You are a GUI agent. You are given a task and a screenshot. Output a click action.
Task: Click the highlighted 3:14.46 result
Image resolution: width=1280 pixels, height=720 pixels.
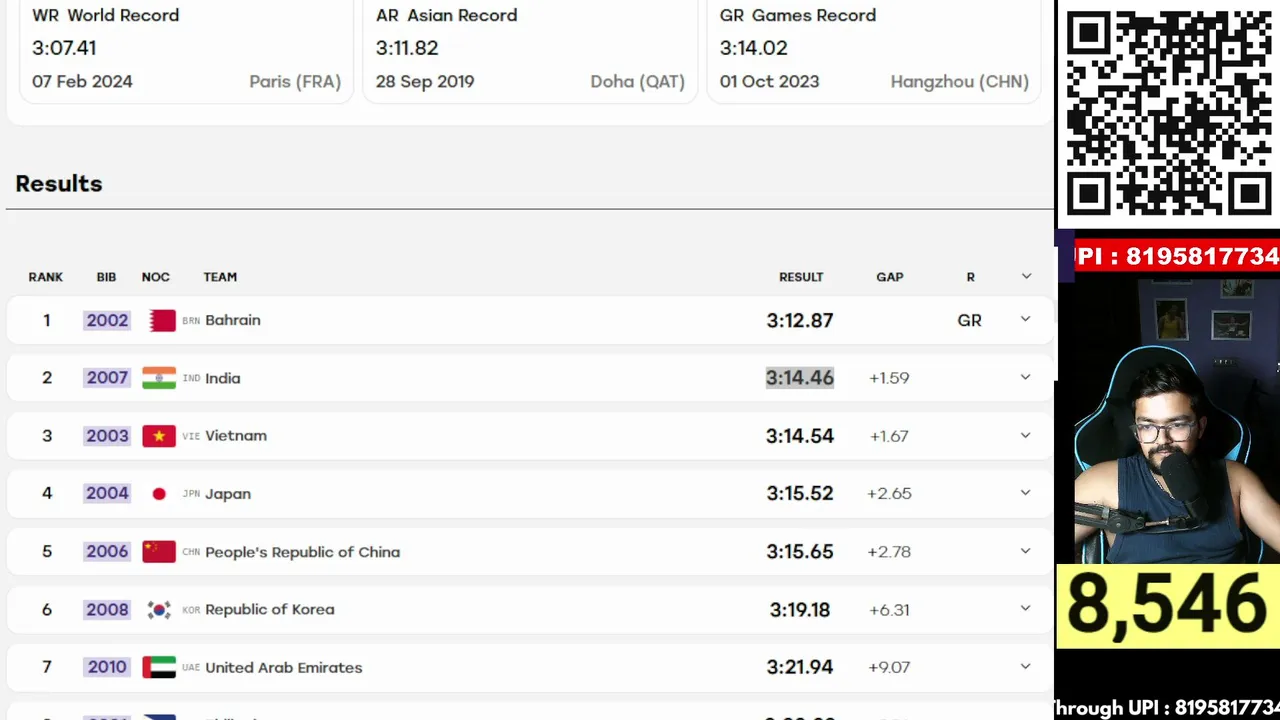[800, 378]
